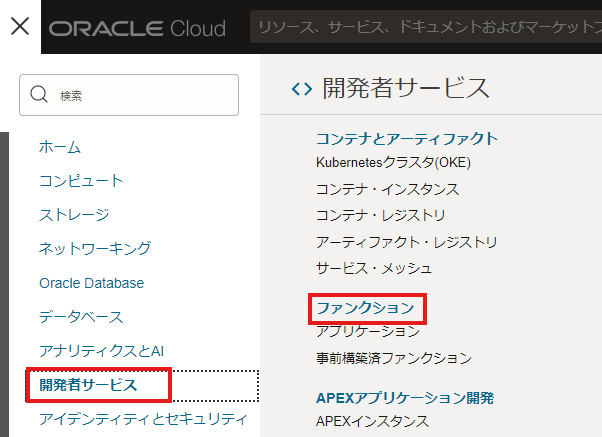Select コンピュート from the navigation menu
This screenshot has width=602, height=437.
point(81,181)
